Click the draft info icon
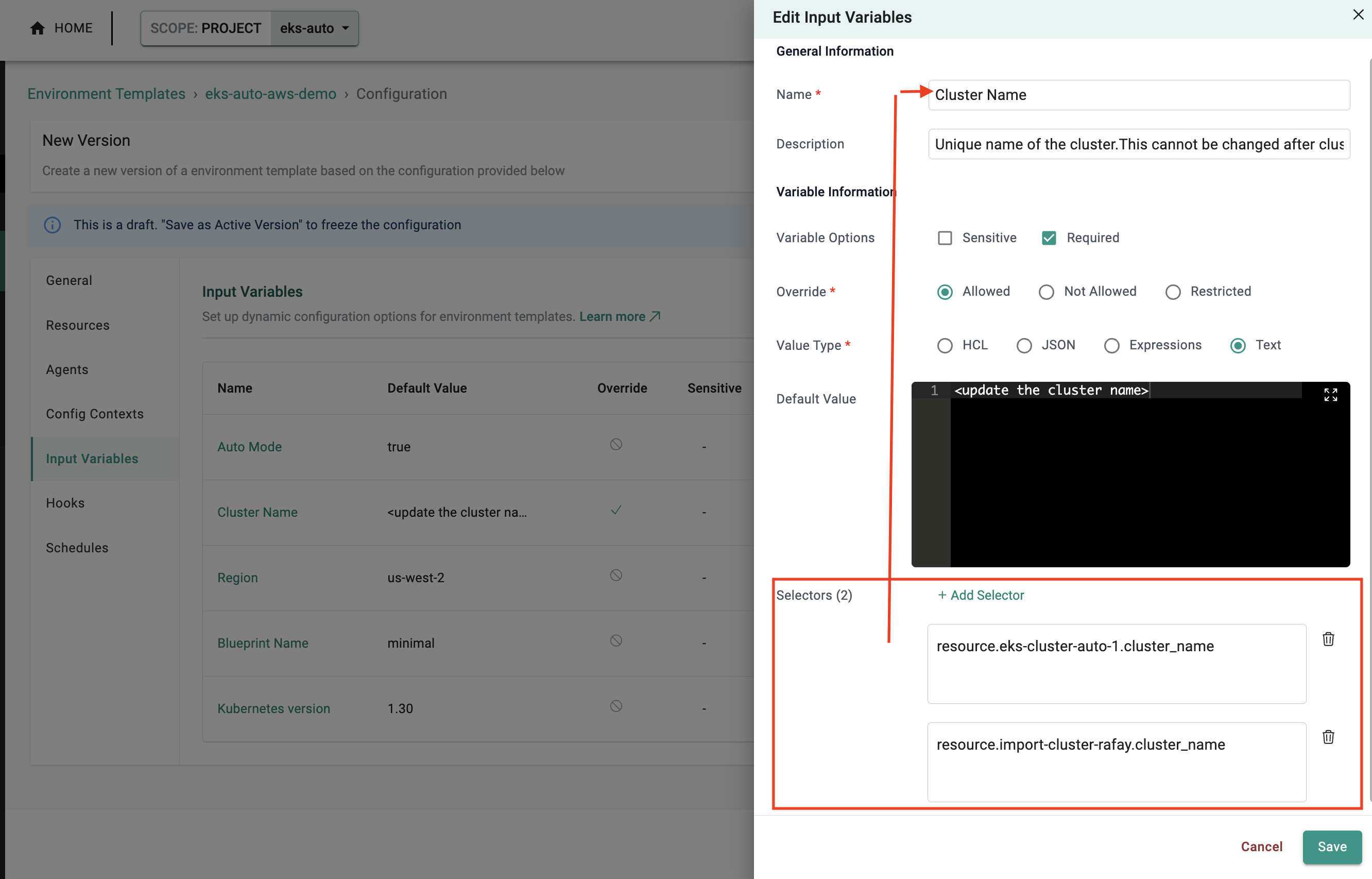The image size is (1372, 879). point(53,225)
